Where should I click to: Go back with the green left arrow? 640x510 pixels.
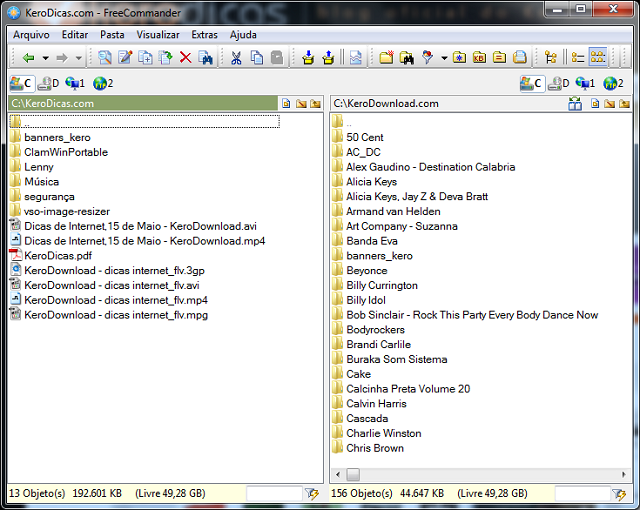click(28, 58)
